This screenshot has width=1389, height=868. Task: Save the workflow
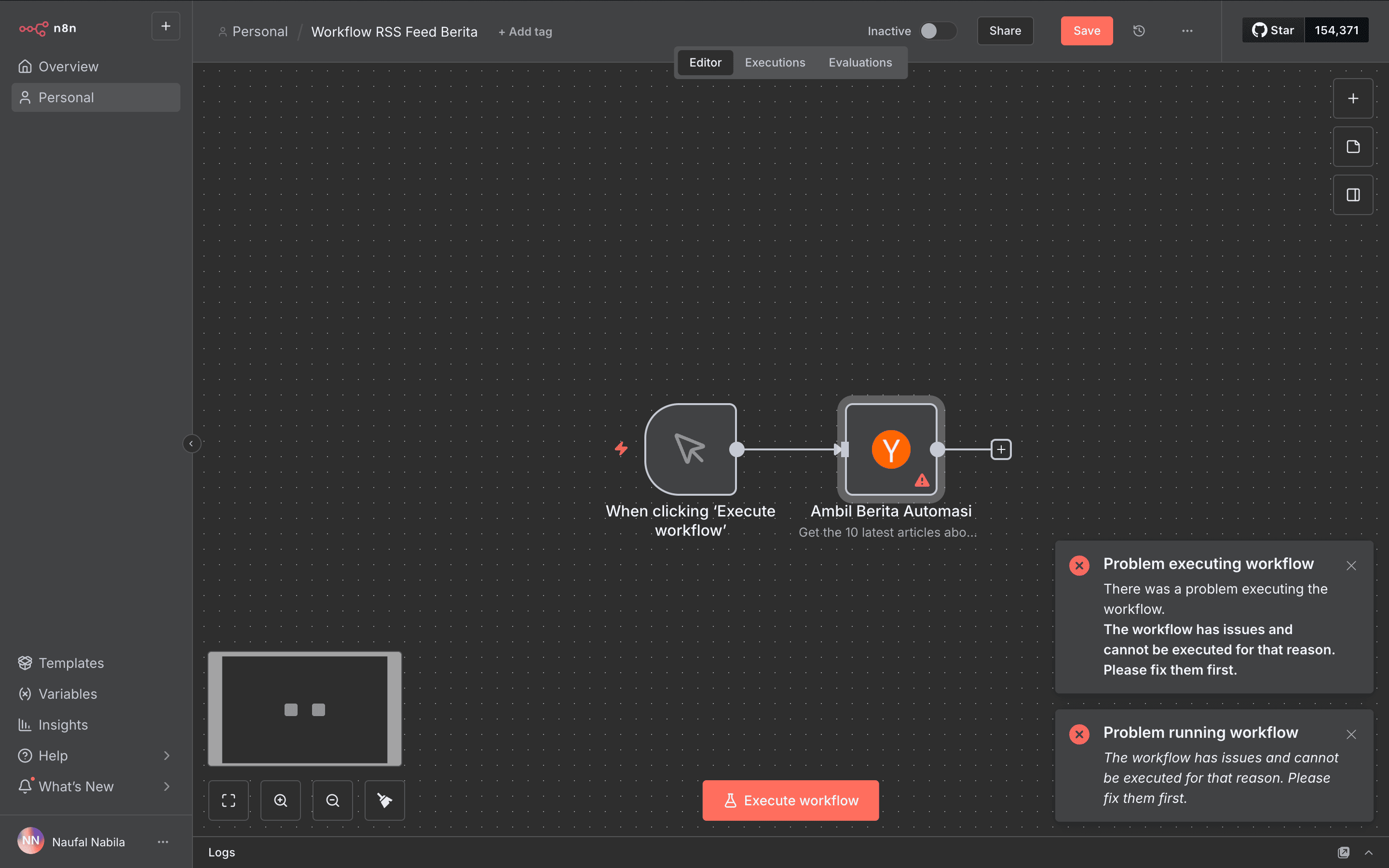pos(1087,31)
